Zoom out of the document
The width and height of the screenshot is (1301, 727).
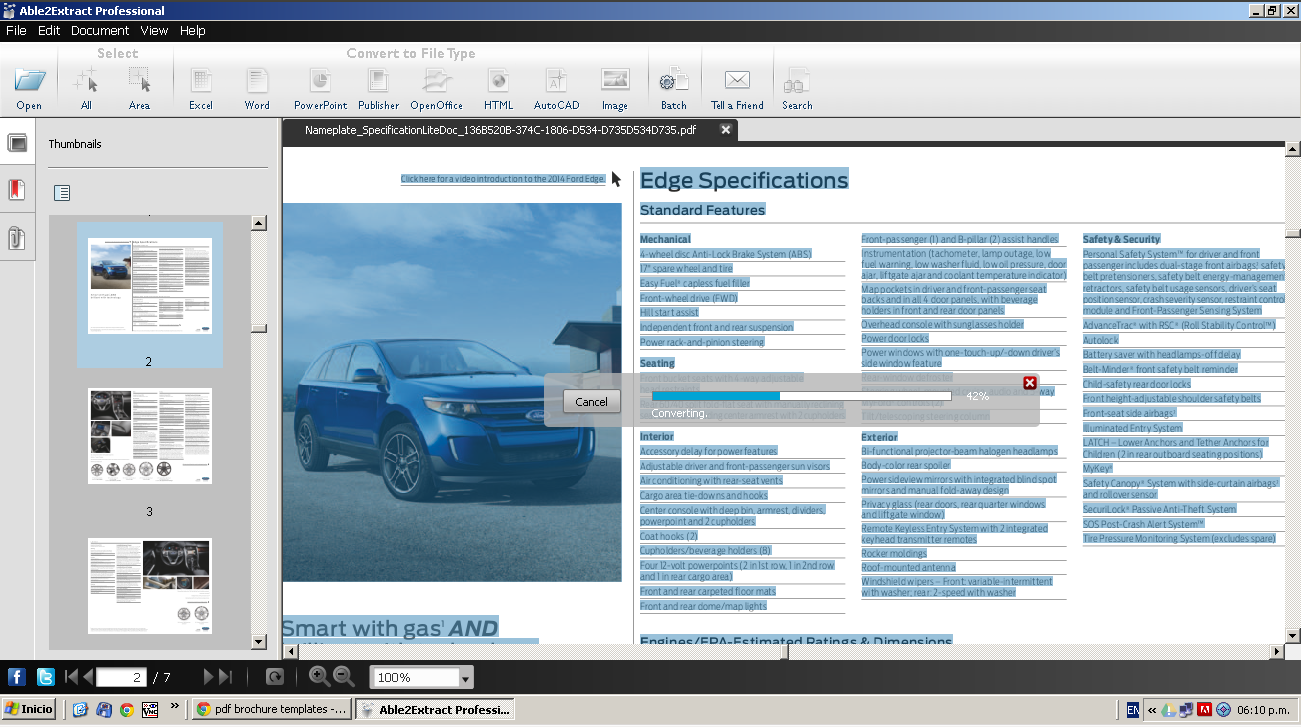(x=343, y=677)
